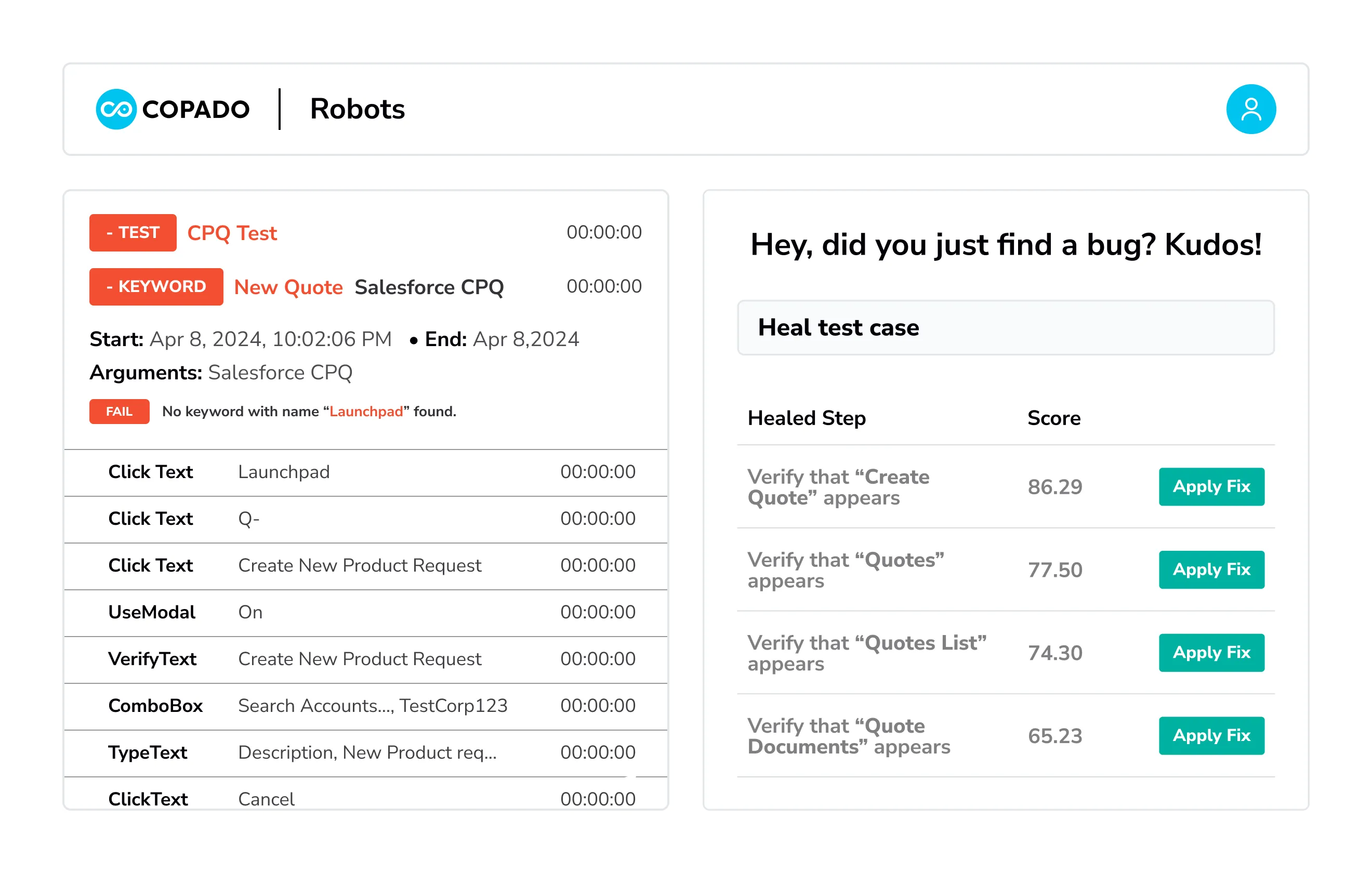Apply Fix for "Quotes" healed step

[x=1211, y=570]
